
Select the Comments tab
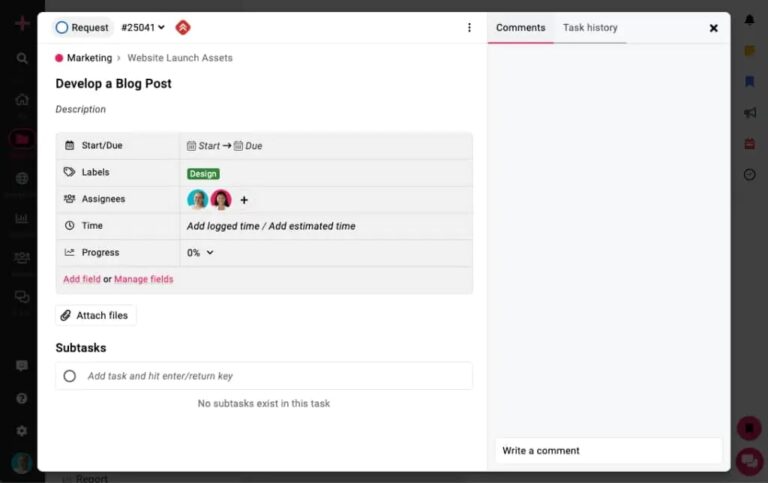[x=520, y=28]
